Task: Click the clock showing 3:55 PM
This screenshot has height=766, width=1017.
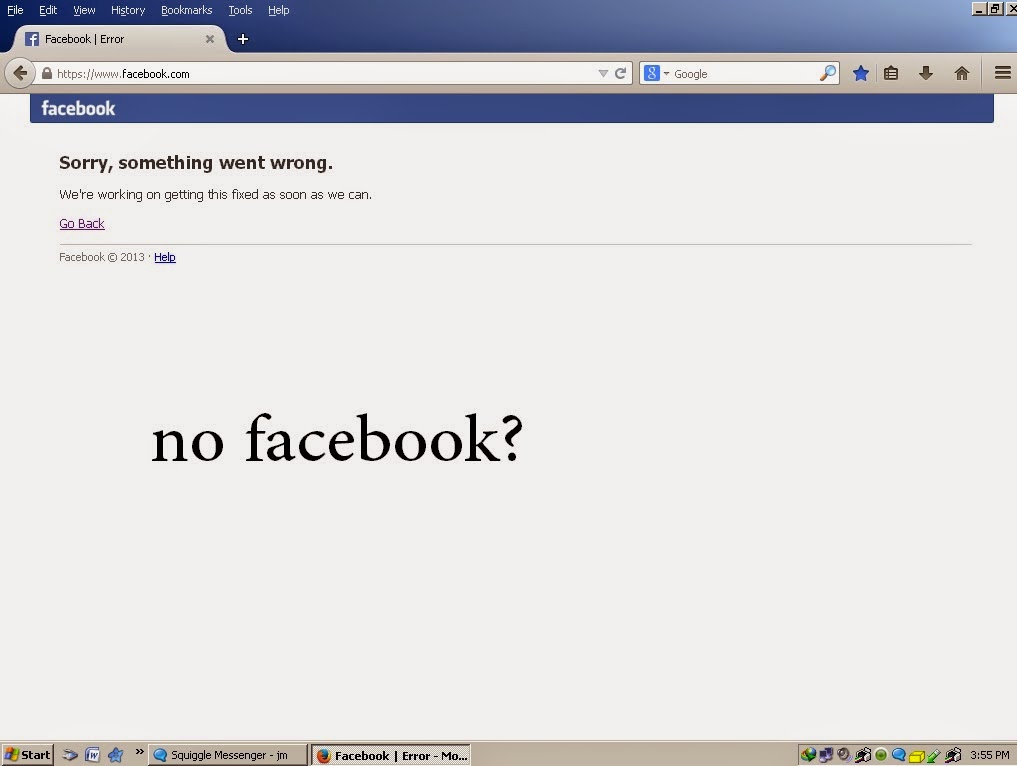Action: pyautogui.click(x=990, y=755)
